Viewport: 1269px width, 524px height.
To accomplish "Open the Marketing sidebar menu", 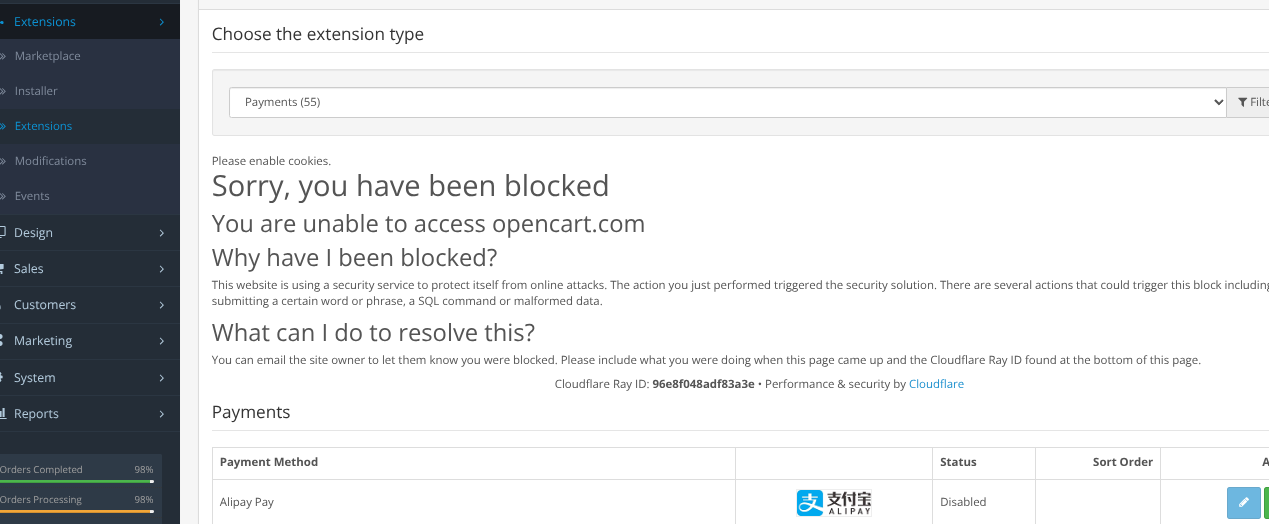I will click(90, 341).
